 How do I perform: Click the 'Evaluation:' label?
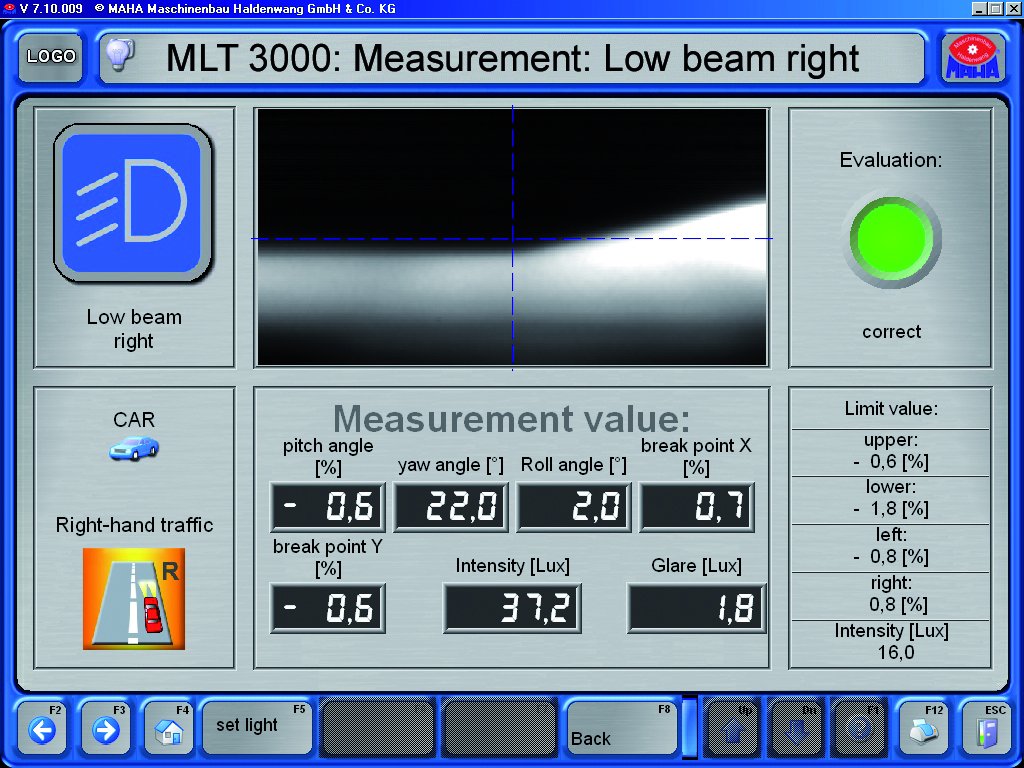(x=891, y=160)
